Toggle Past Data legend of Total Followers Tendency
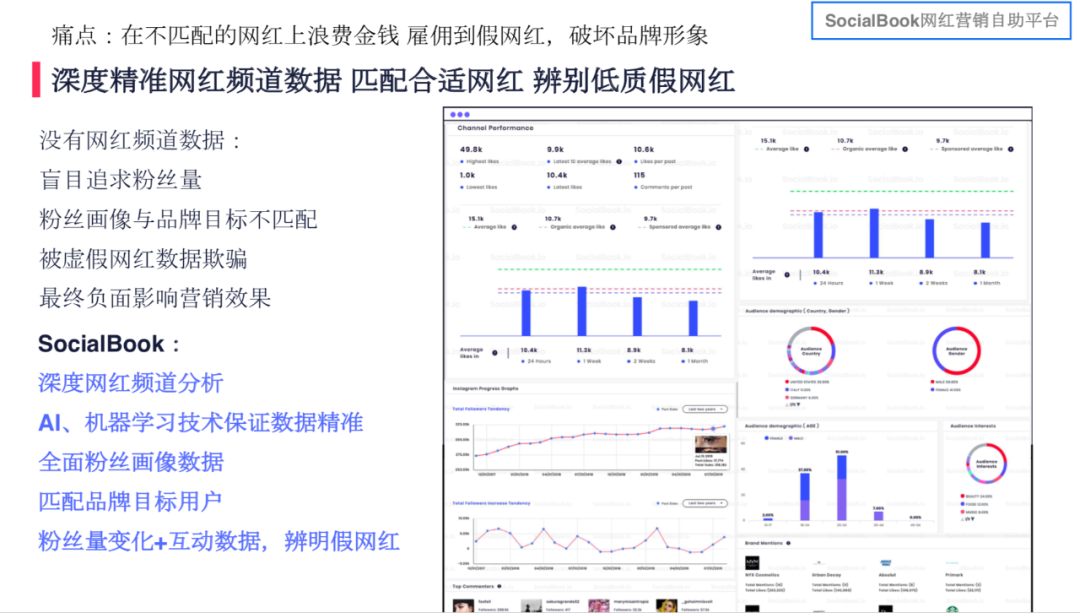Image resolution: width=1080 pixels, height=613 pixels. coord(667,409)
